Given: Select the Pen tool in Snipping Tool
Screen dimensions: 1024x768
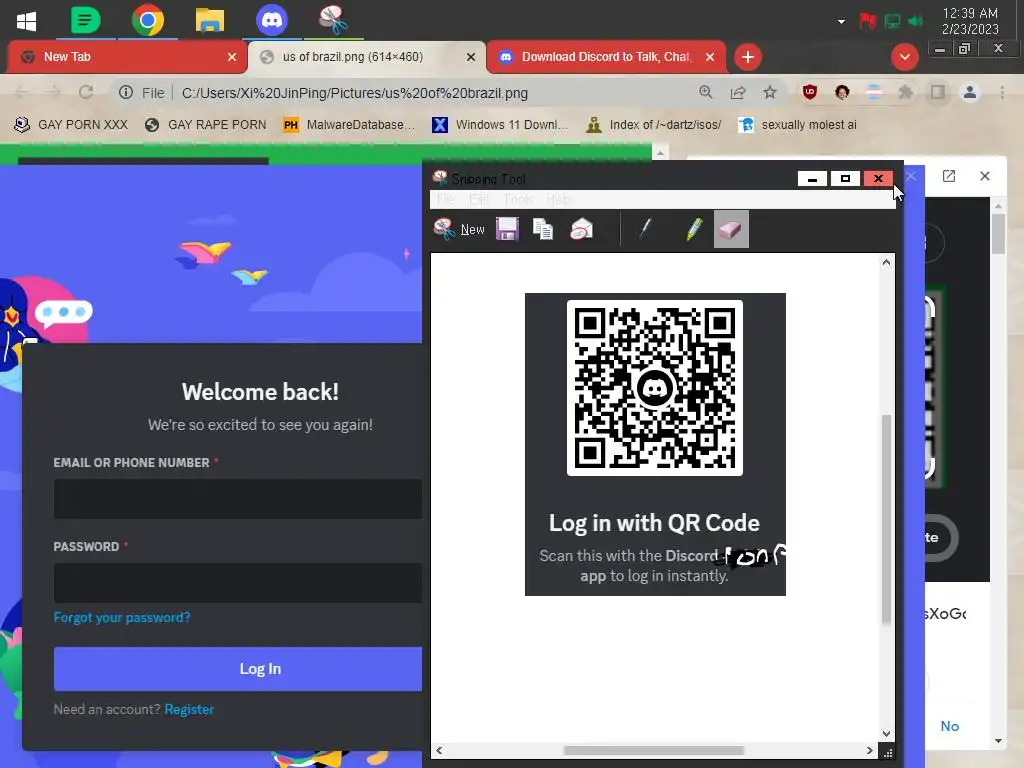Looking at the screenshot, I should (645, 229).
